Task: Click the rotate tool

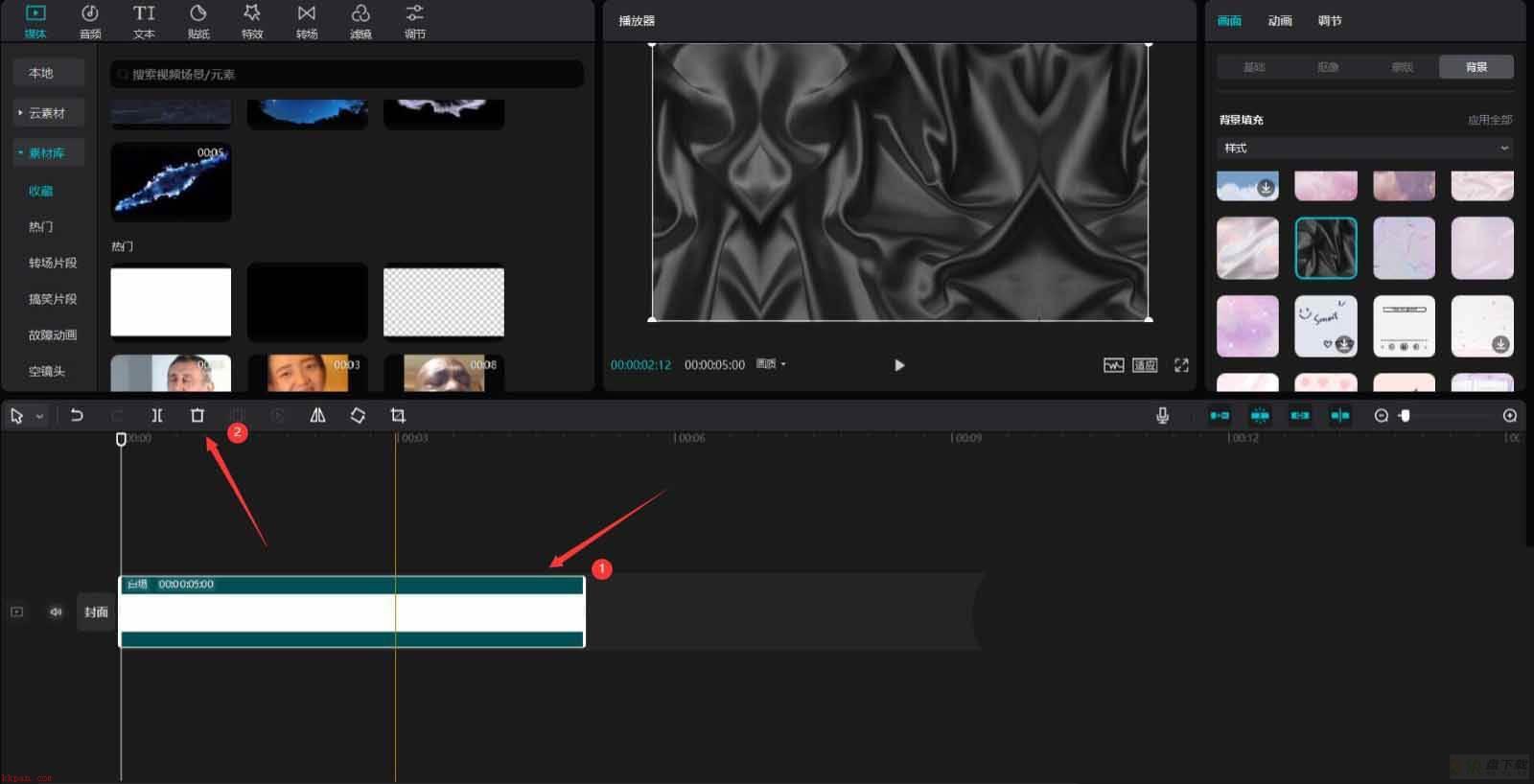Action: (358, 415)
